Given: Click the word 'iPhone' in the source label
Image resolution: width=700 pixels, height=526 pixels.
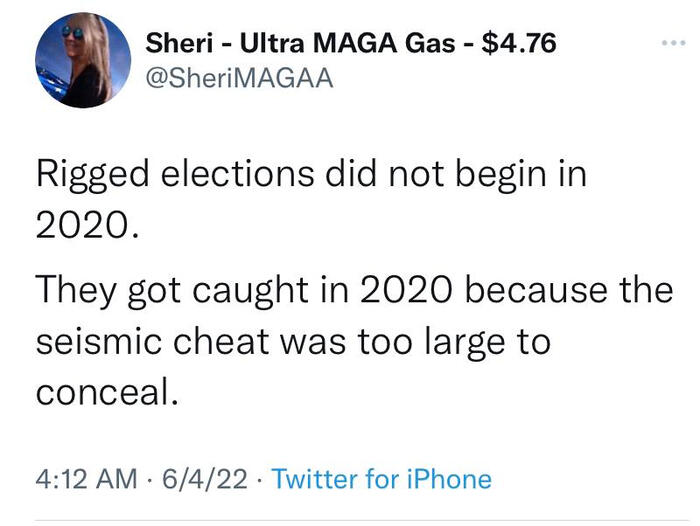Looking at the screenshot, I should (x=452, y=479).
